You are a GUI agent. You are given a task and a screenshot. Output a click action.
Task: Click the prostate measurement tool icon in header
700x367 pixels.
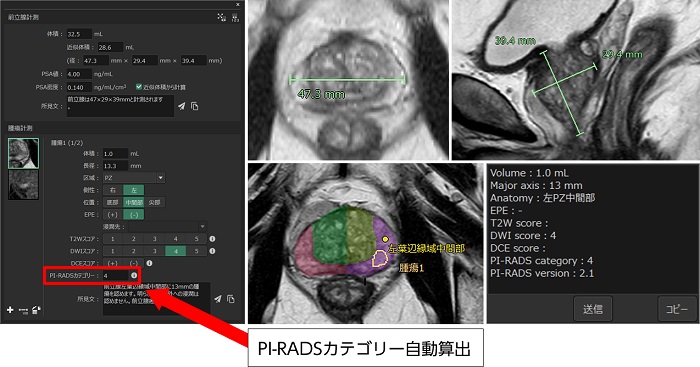221,17
